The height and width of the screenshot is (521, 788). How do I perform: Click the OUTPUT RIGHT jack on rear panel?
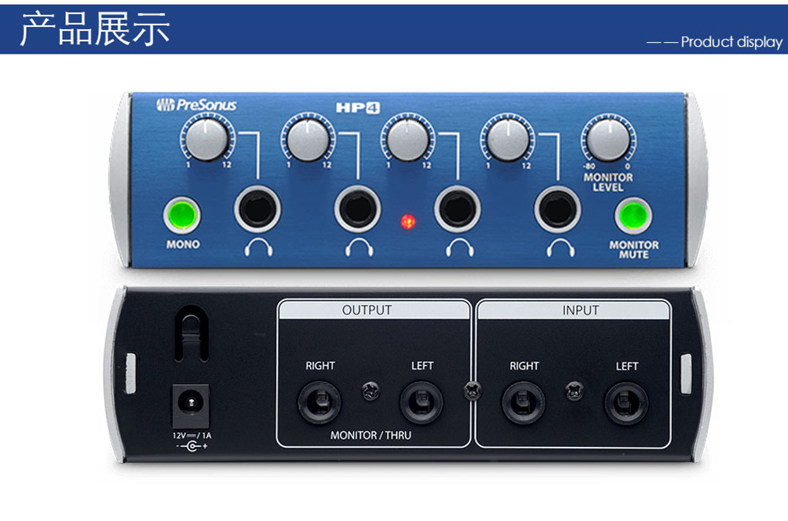pos(319,402)
